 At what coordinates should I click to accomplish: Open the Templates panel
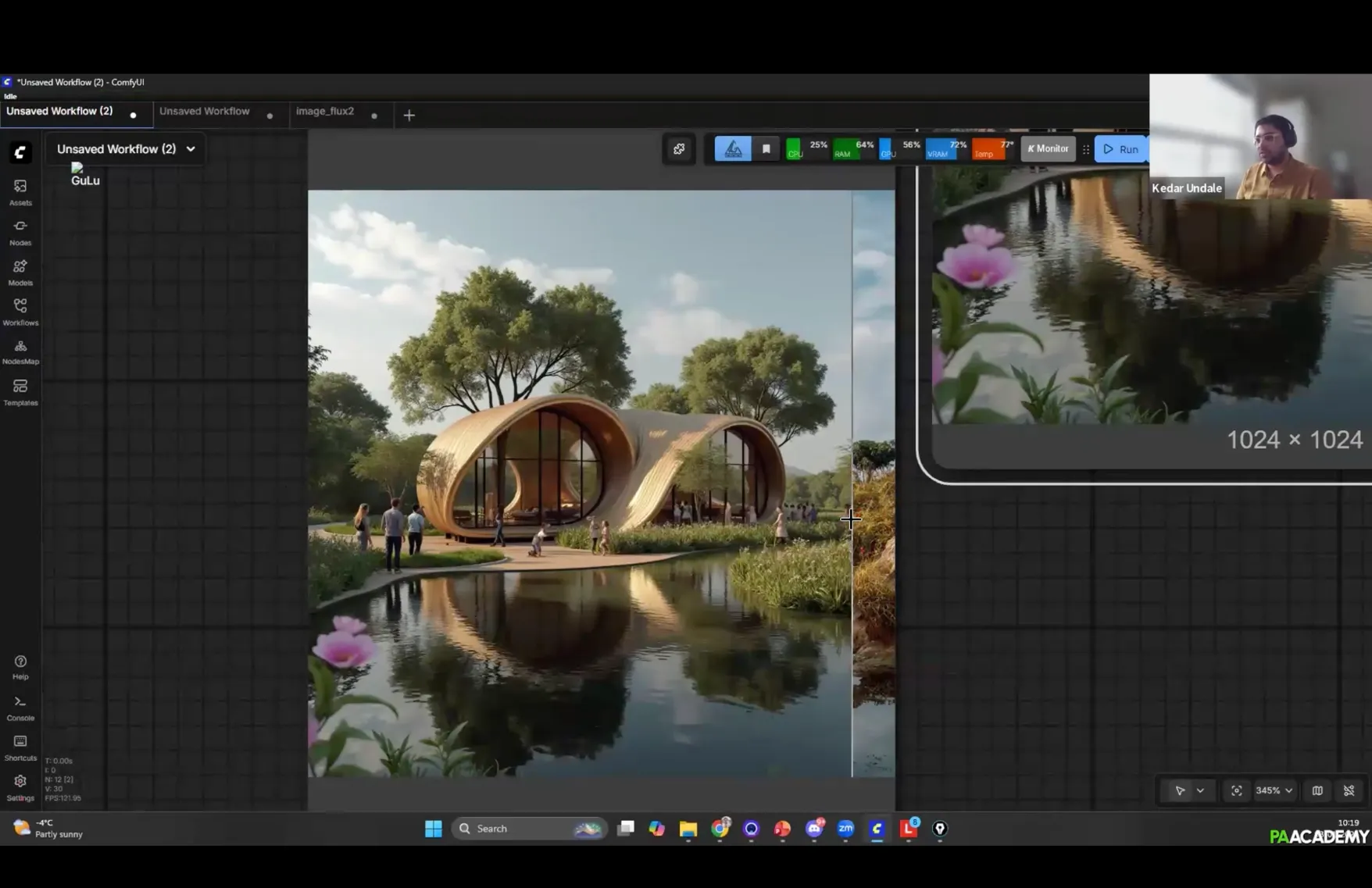(x=20, y=391)
